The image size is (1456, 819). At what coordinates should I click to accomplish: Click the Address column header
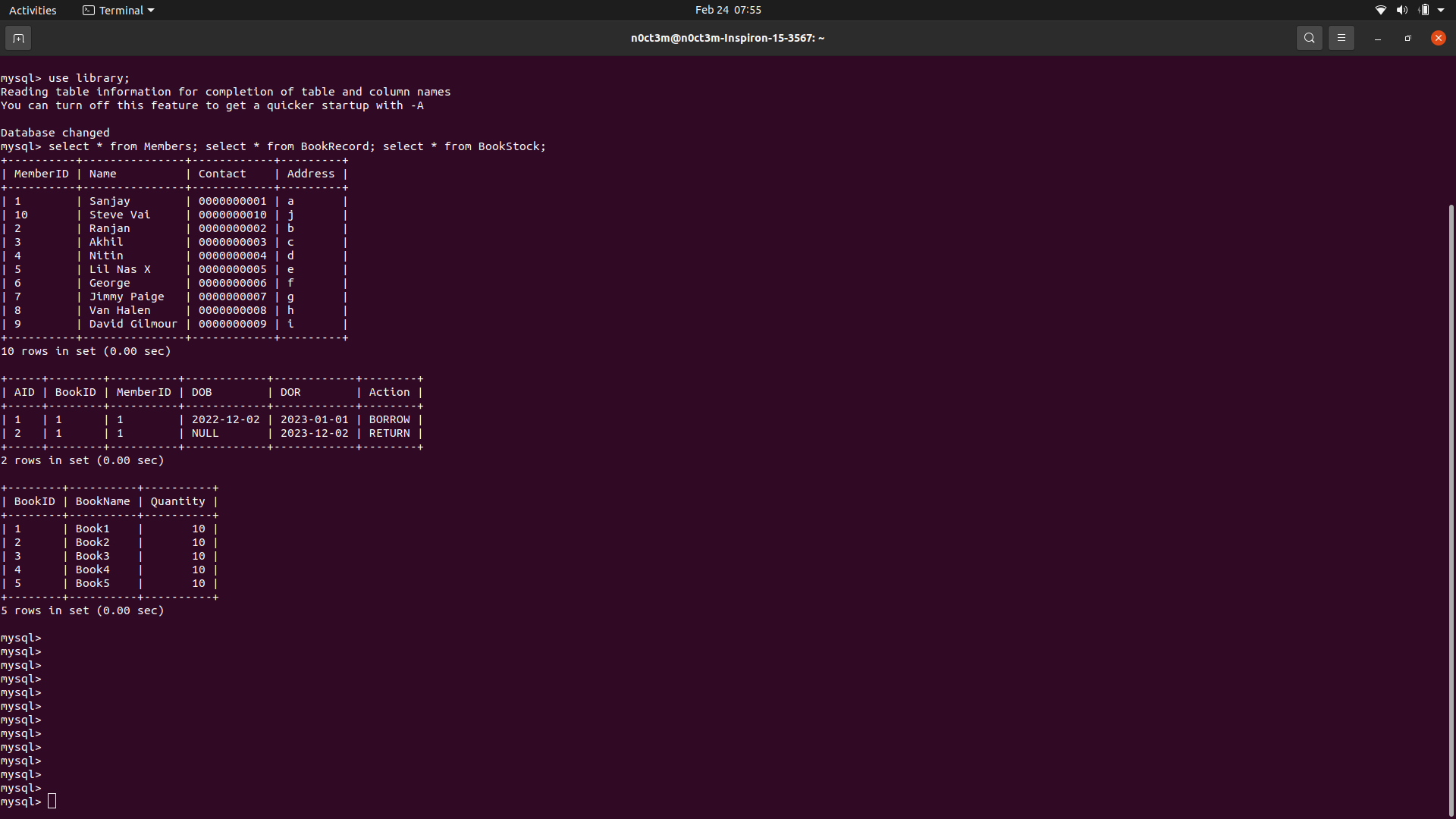[x=311, y=174]
